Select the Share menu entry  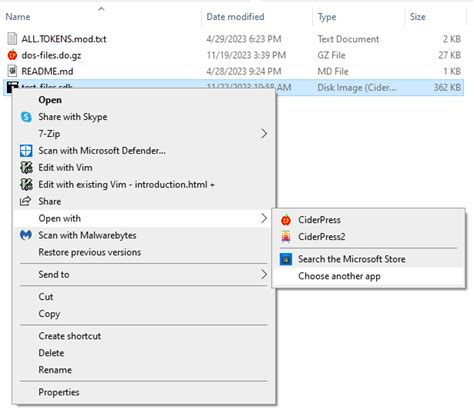[144, 201]
